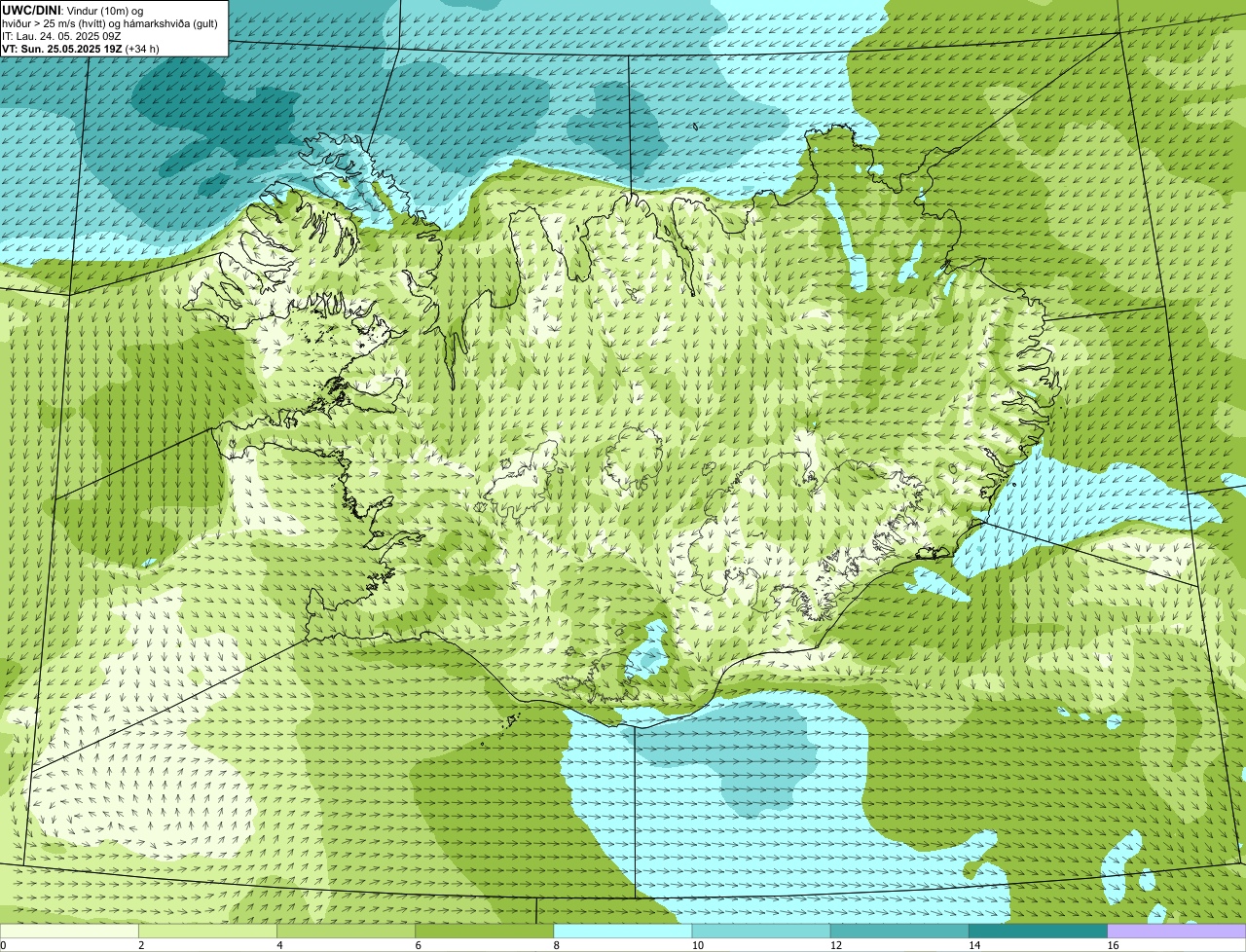Image resolution: width=1246 pixels, height=952 pixels.
Task: Click the '0' label on the scale
Action: tap(4, 945)
